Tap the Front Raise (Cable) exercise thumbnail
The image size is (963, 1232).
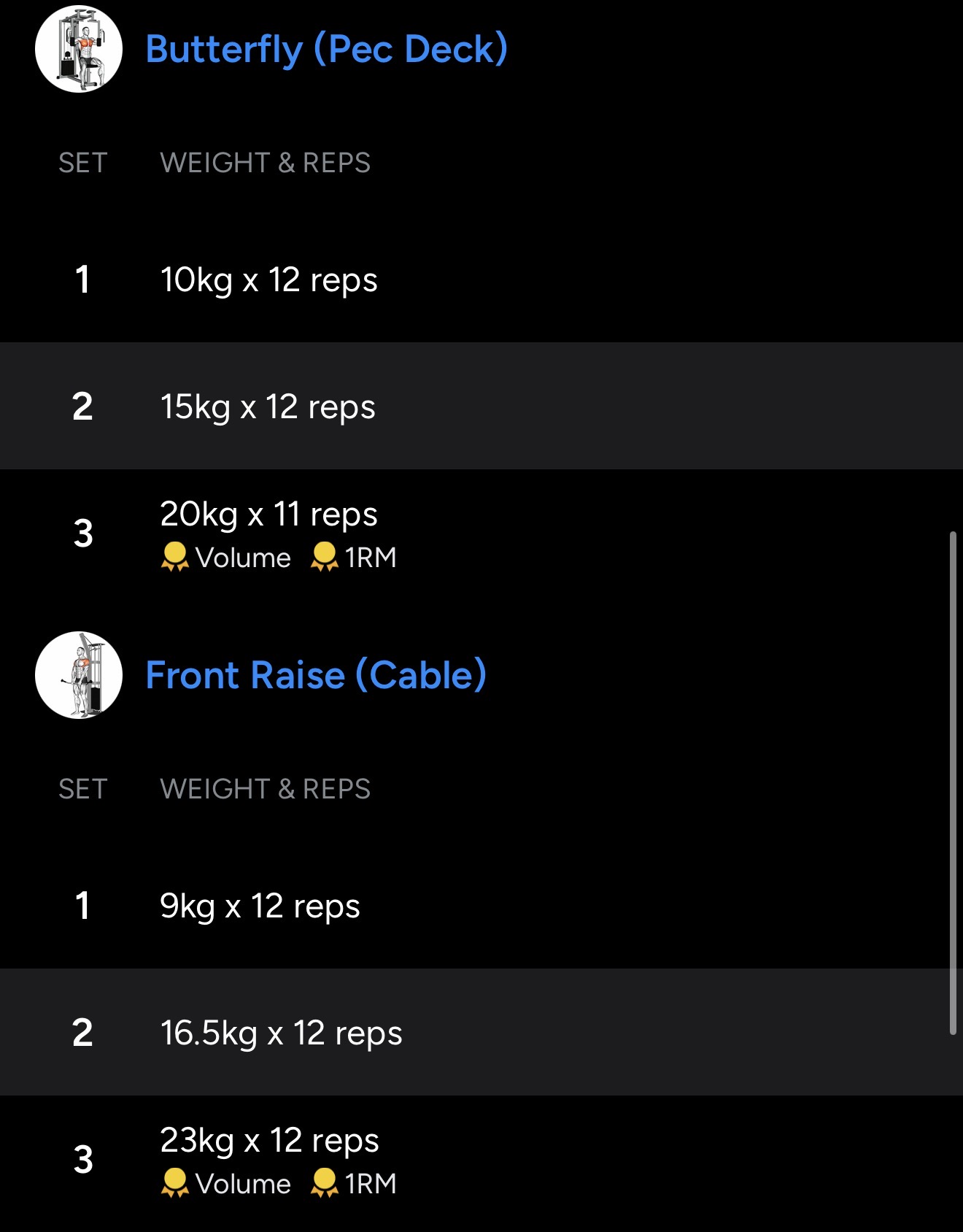tap(79, 675)
